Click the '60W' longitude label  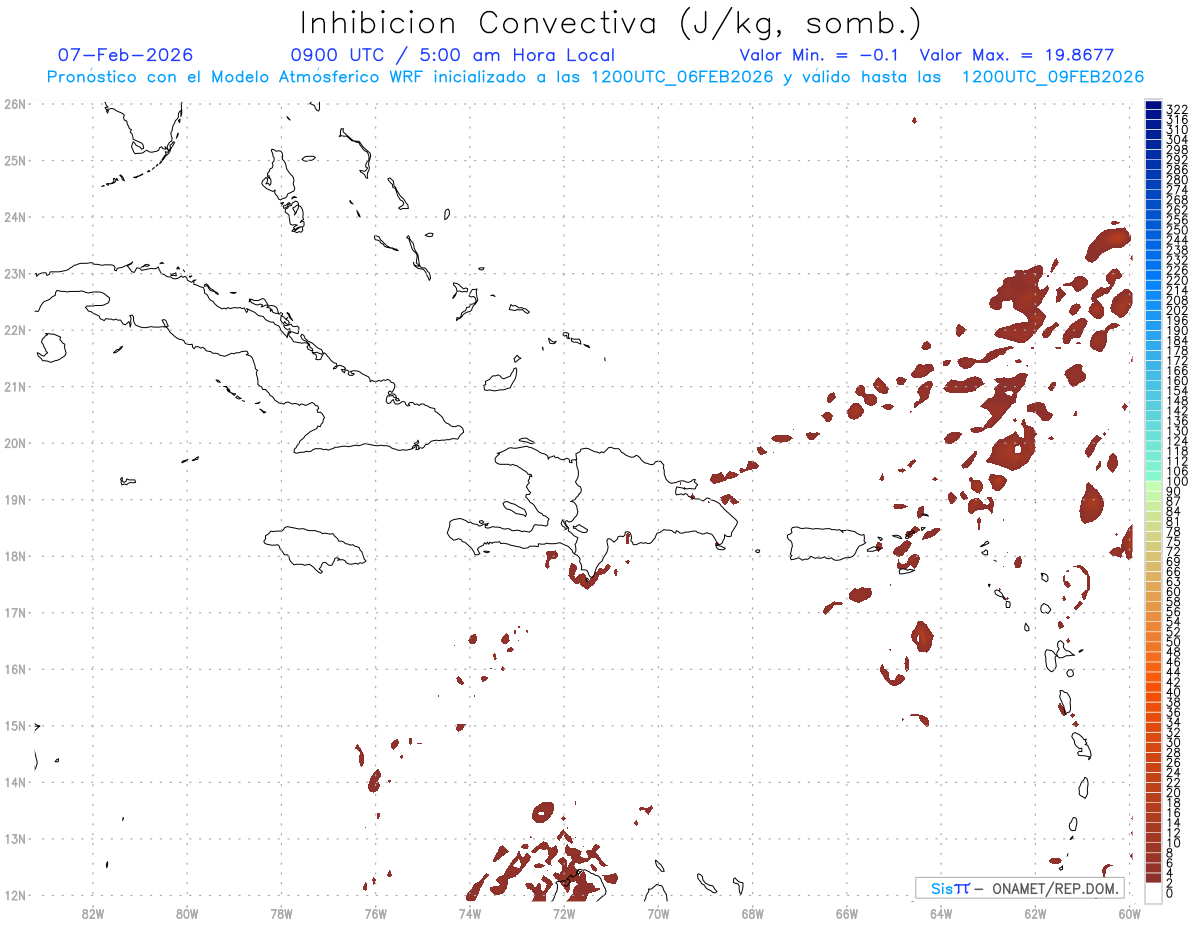pyautogui.click(x=1128, y=913)
